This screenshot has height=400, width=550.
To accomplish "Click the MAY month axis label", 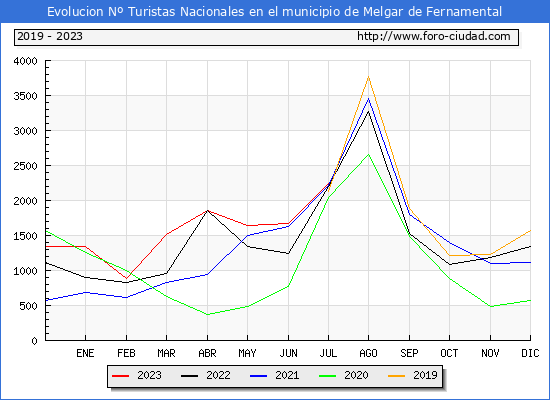I will 247,353.
